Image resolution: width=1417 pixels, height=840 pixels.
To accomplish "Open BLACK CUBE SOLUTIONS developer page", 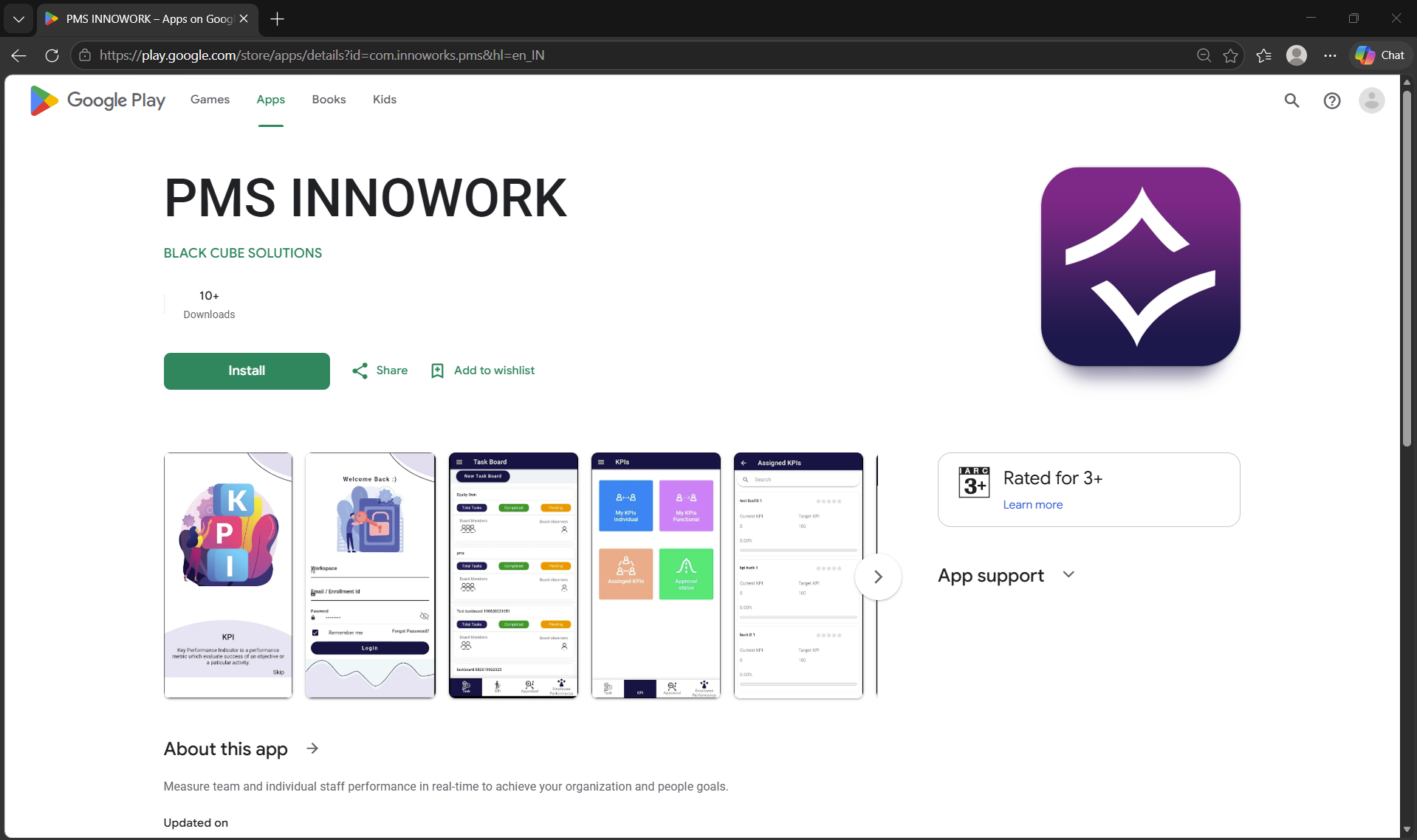I will pyautogui.click(x=243, y=253).
